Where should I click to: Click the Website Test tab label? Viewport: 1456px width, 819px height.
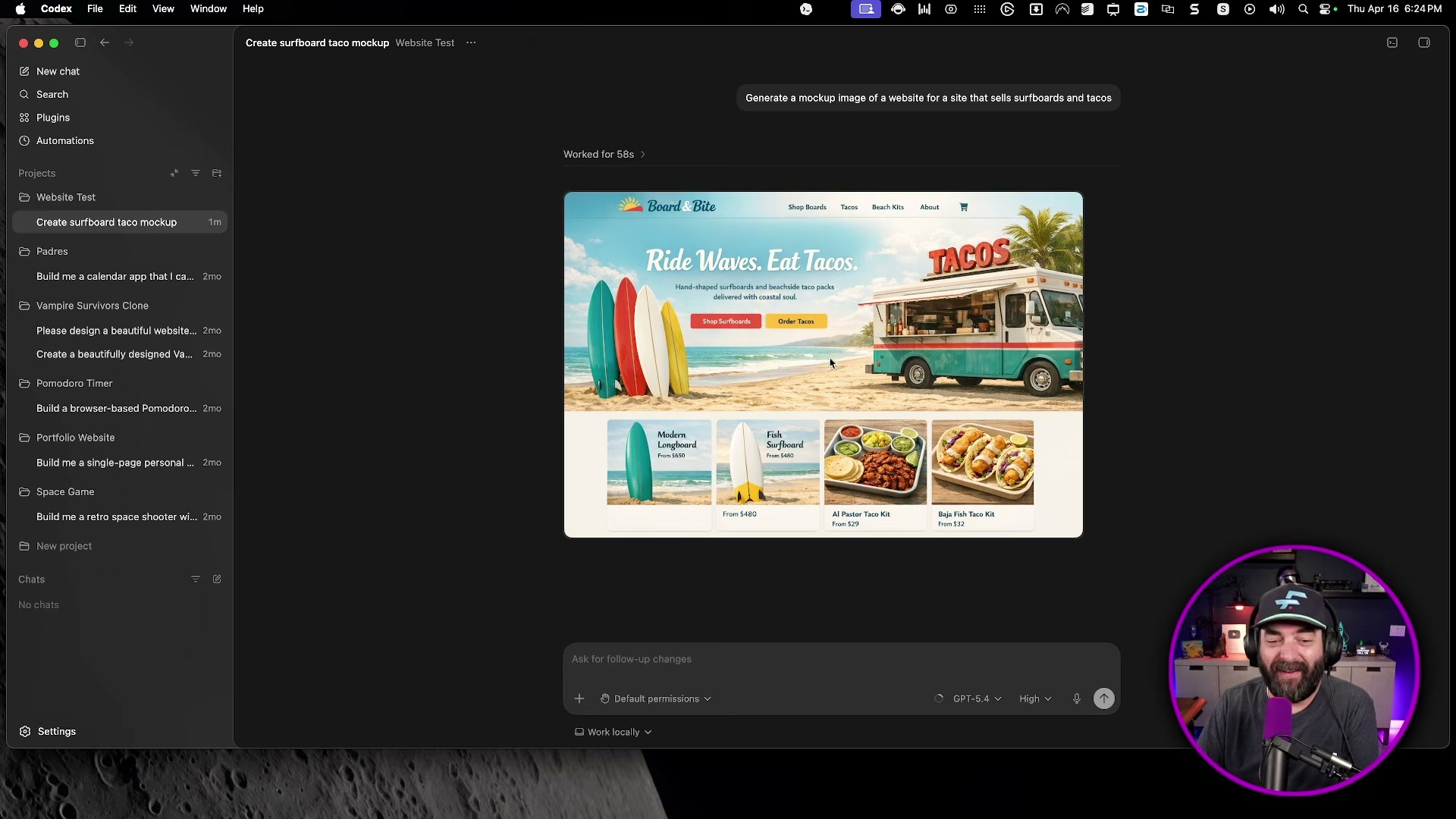click(425, 42)
